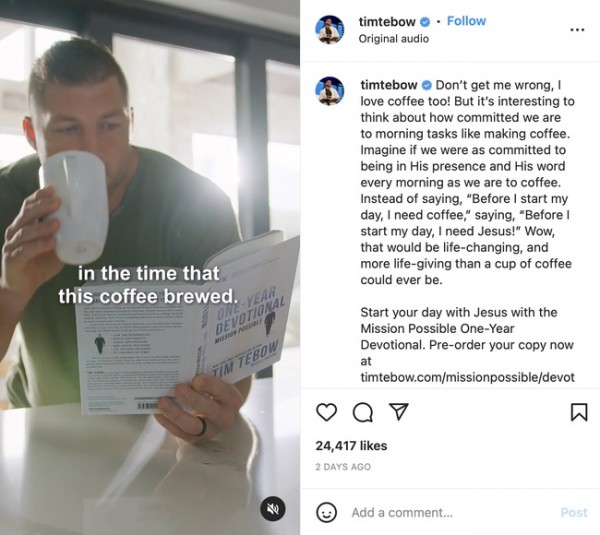Save the post with the bookmark icon
This screenshot has height=535, width=600.
click(579, 412)
